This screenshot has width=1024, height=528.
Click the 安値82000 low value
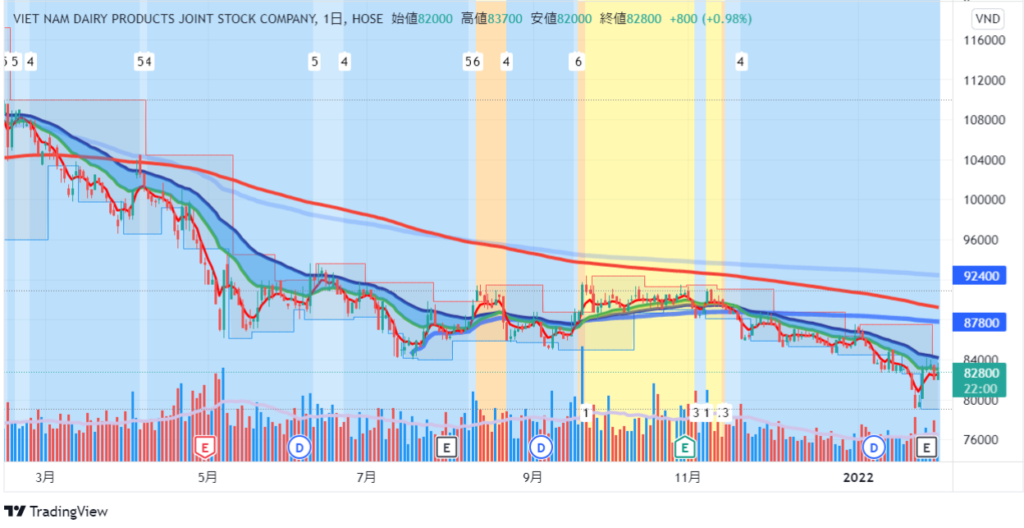561,19
